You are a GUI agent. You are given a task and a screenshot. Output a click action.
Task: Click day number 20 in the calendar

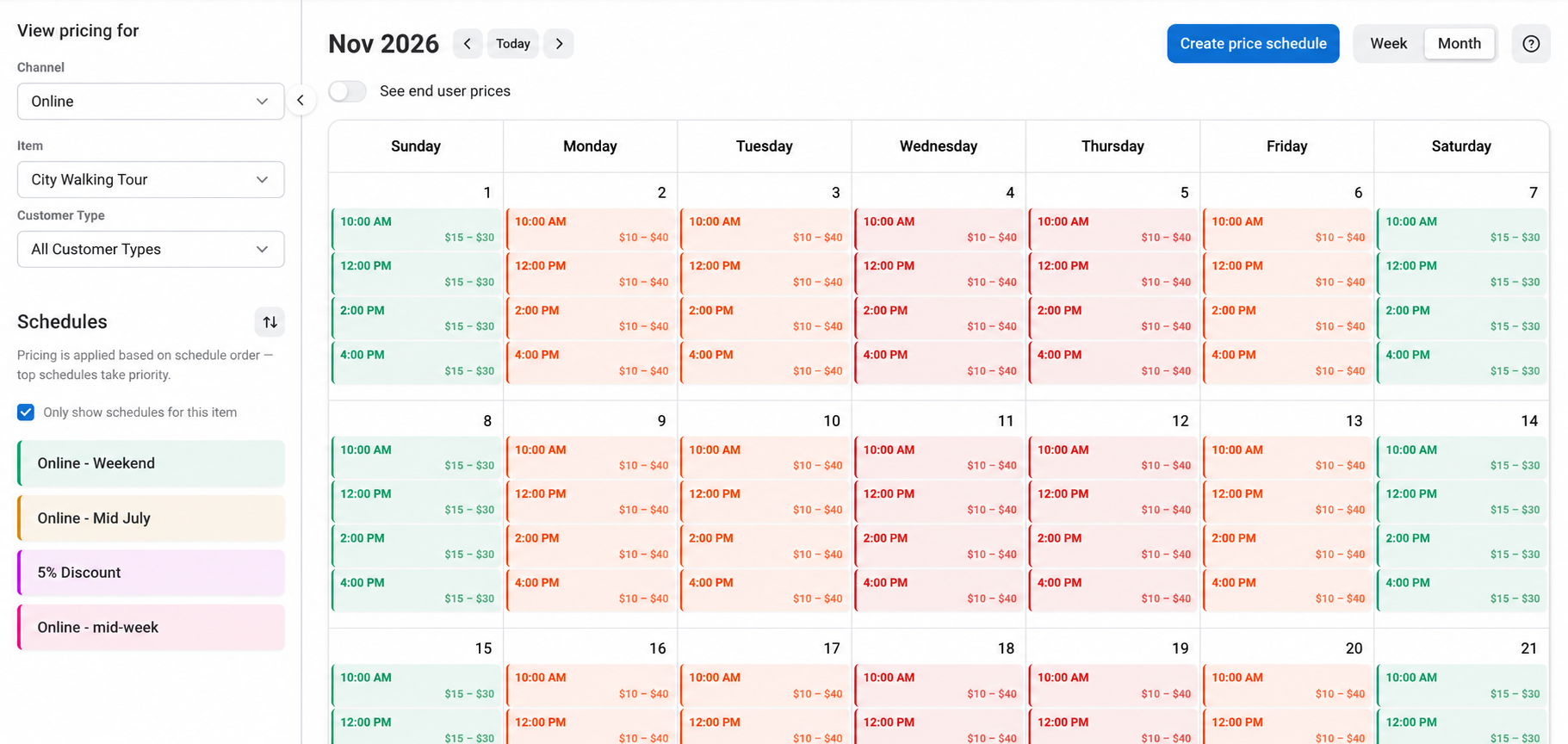click(x=1354, y=648)
